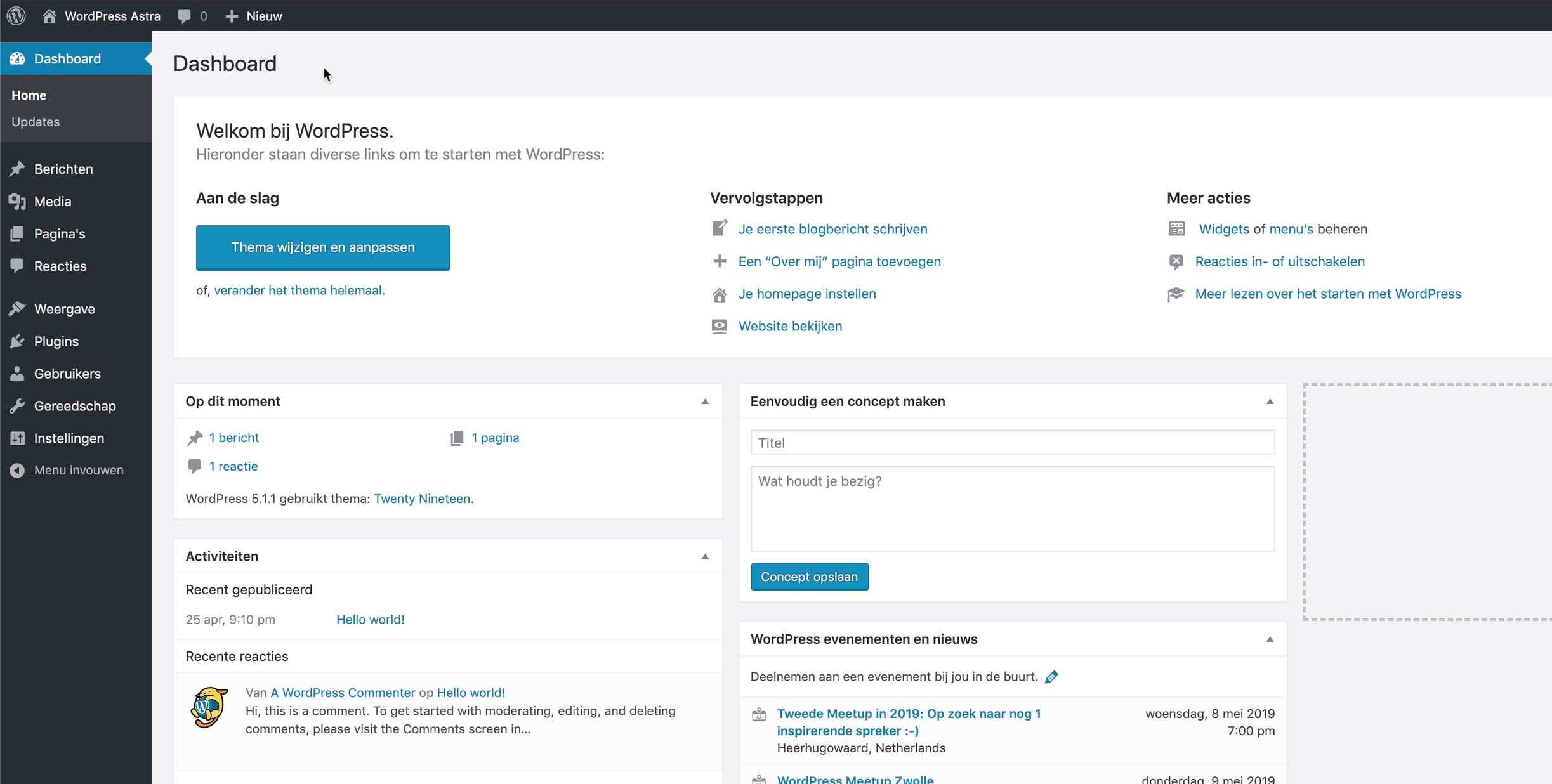Toggle the Eenvoudig een concept maken panel
This screenshot has height=784, width=1552.
click(x=1270, y=402)
